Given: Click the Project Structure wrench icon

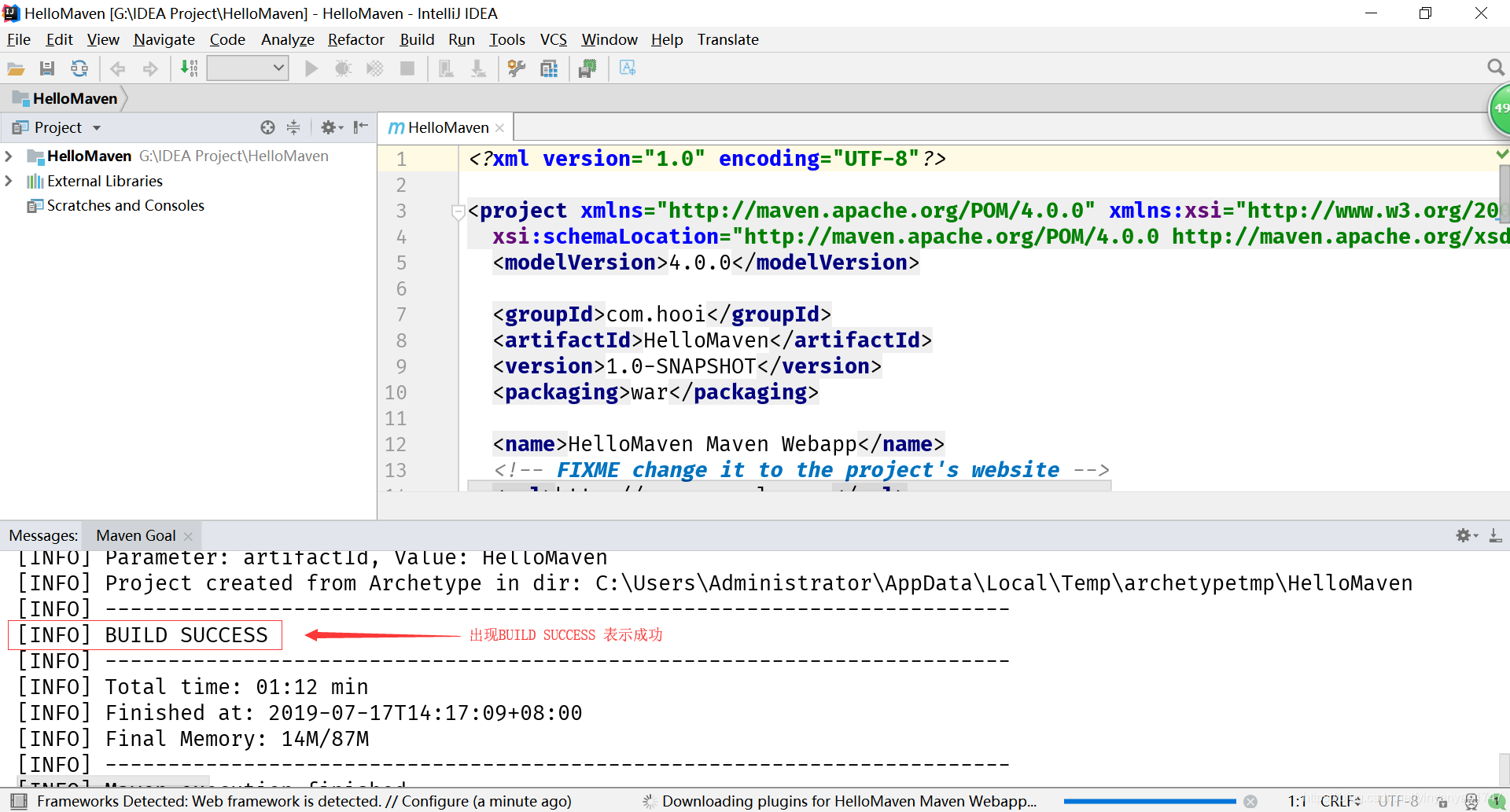Looking at the screenshot, I should 517,69.
